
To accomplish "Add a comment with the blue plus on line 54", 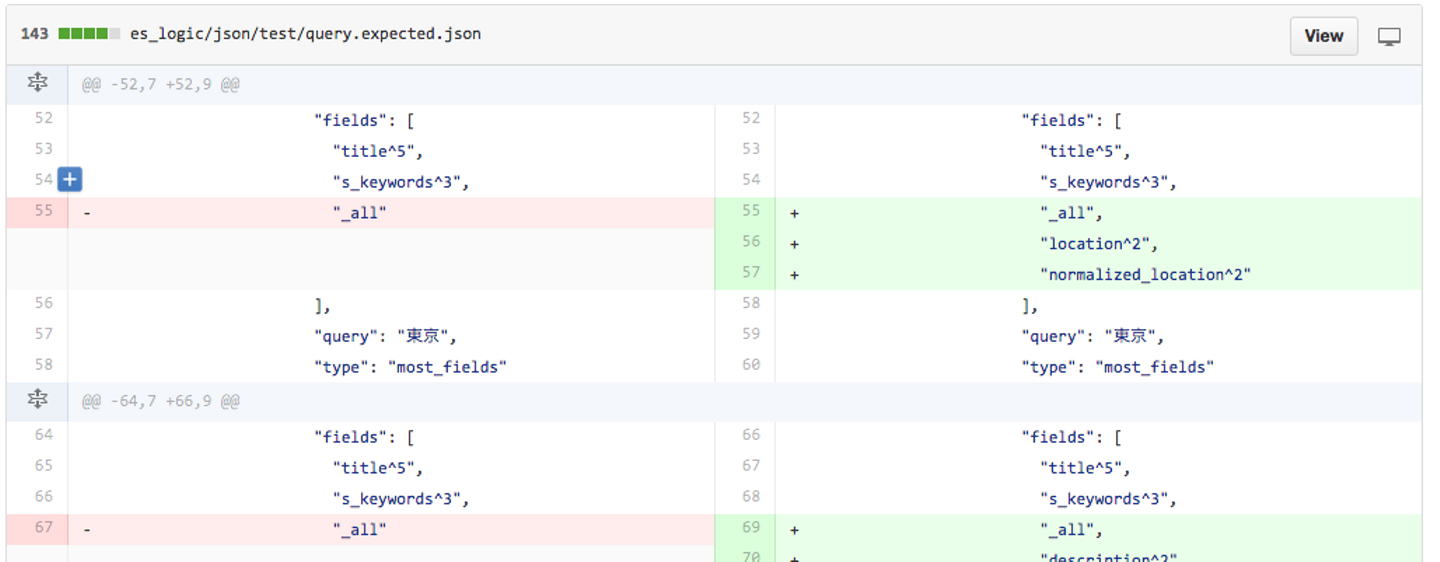I will click(x=69, y=180).
